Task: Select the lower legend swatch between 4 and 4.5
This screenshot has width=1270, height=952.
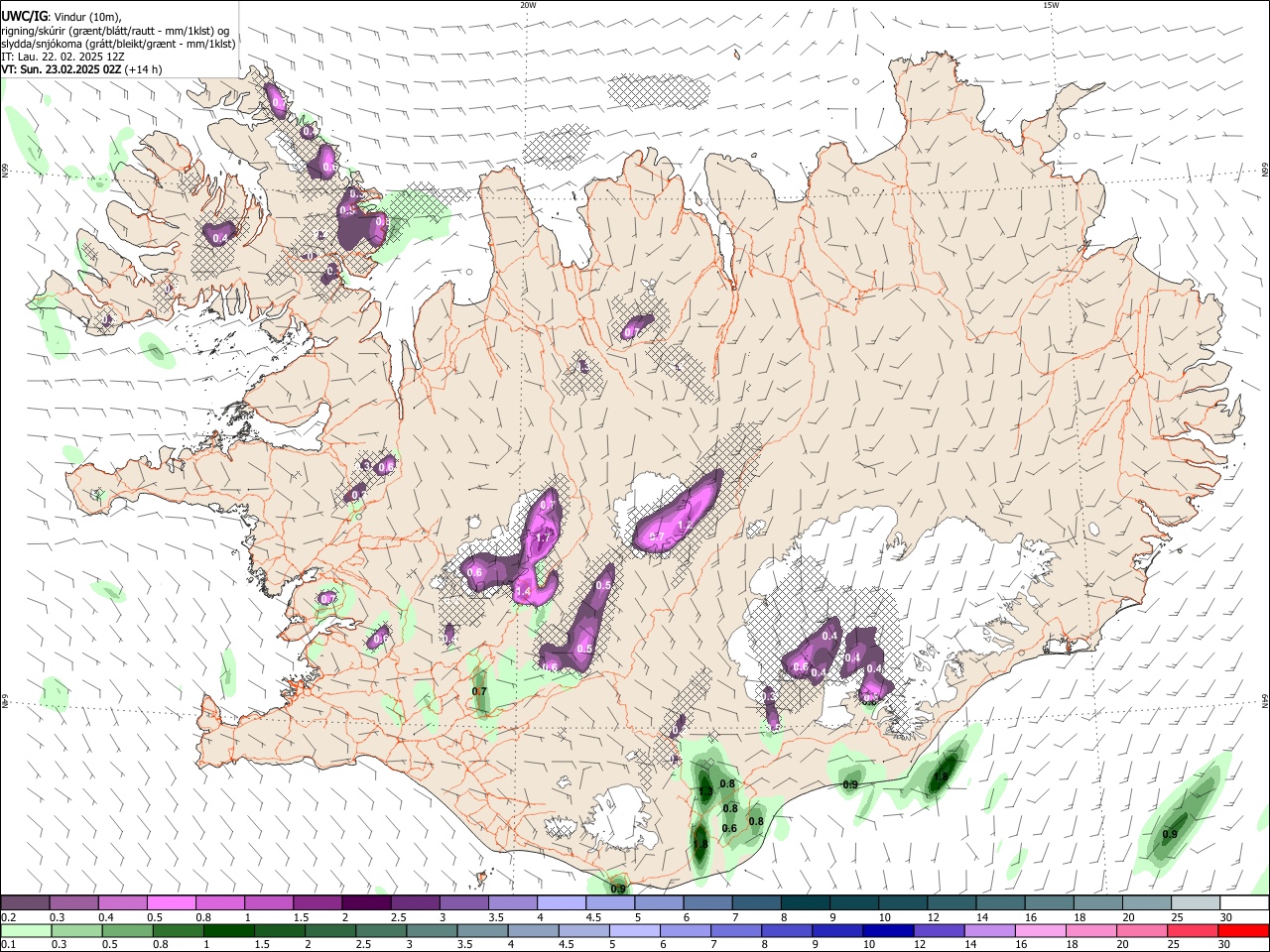Action: [533, 930]
